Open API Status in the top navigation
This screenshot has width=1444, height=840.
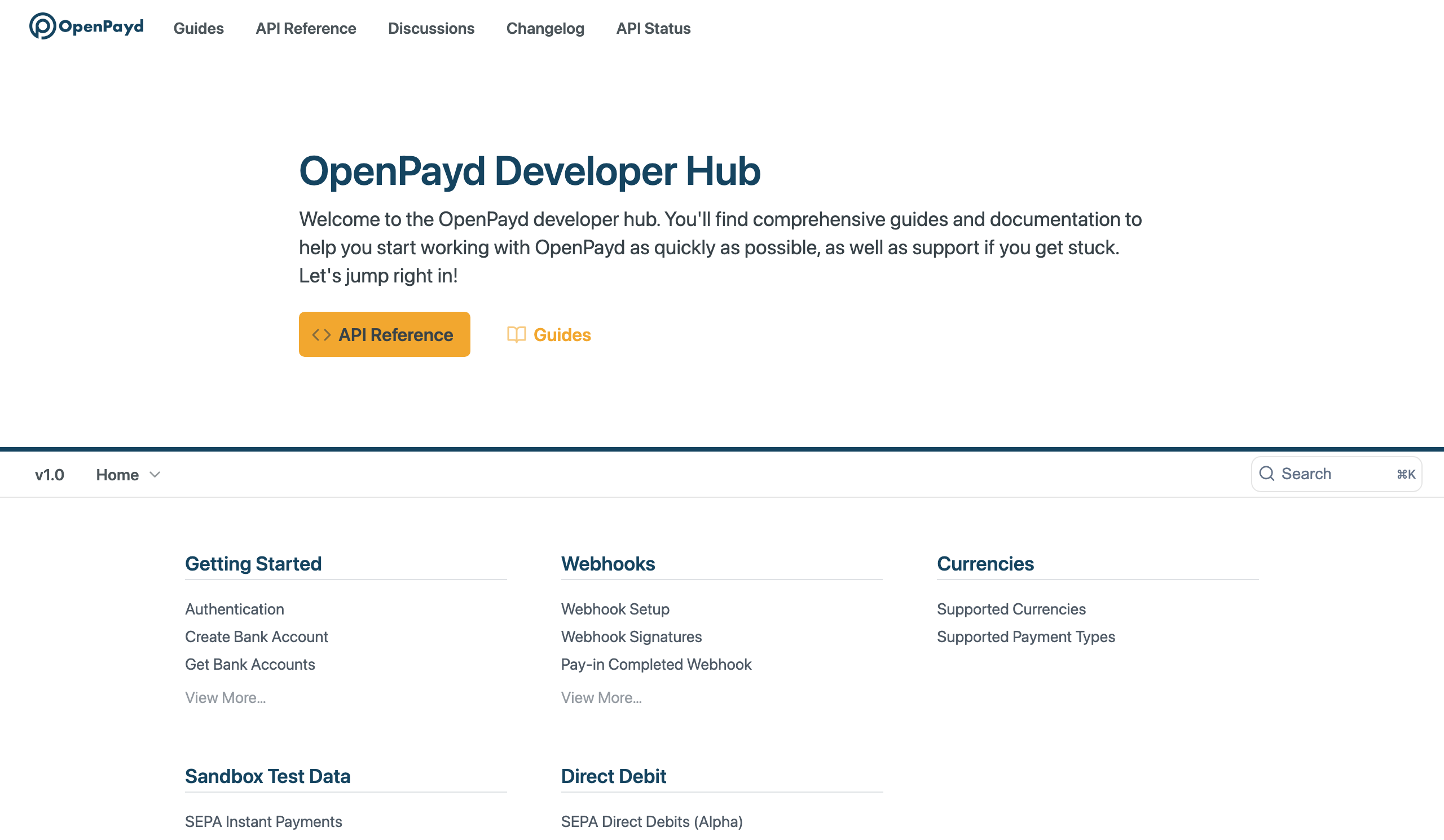(x=653, y=29)
